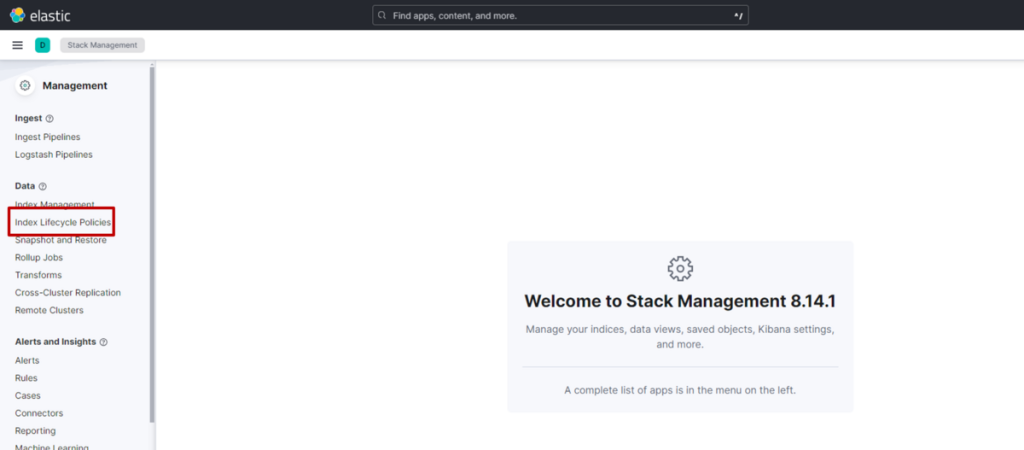Click the Management gear icon in sidebar
The image size is (1024, 450).
[x=25, y=86]
